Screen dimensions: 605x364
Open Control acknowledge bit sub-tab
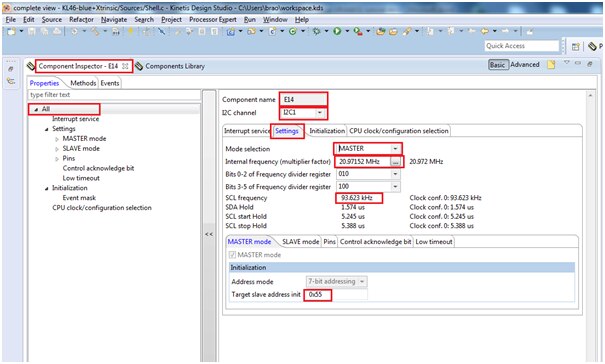pos(375,242)
